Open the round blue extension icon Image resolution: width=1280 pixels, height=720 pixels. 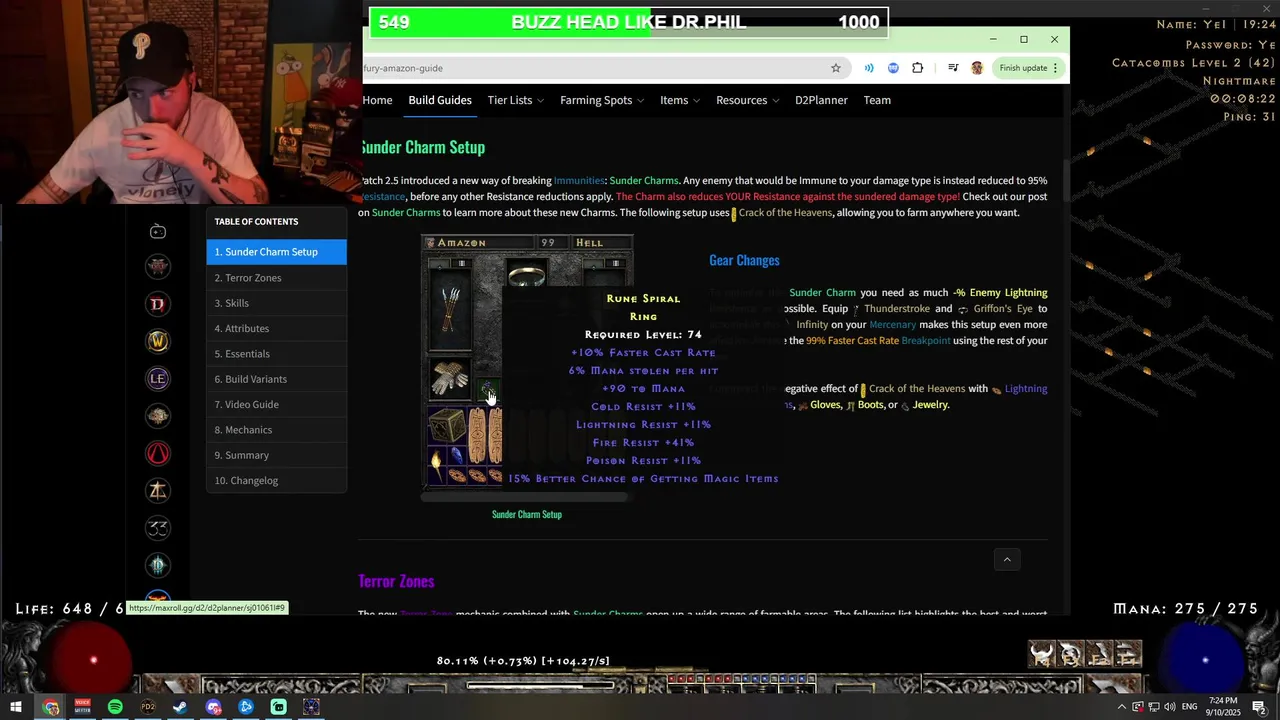893,68
